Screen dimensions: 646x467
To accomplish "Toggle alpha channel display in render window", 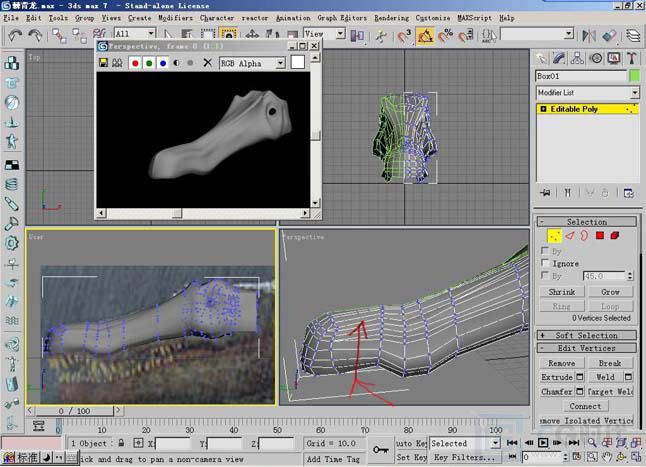I will coord(176,63).
